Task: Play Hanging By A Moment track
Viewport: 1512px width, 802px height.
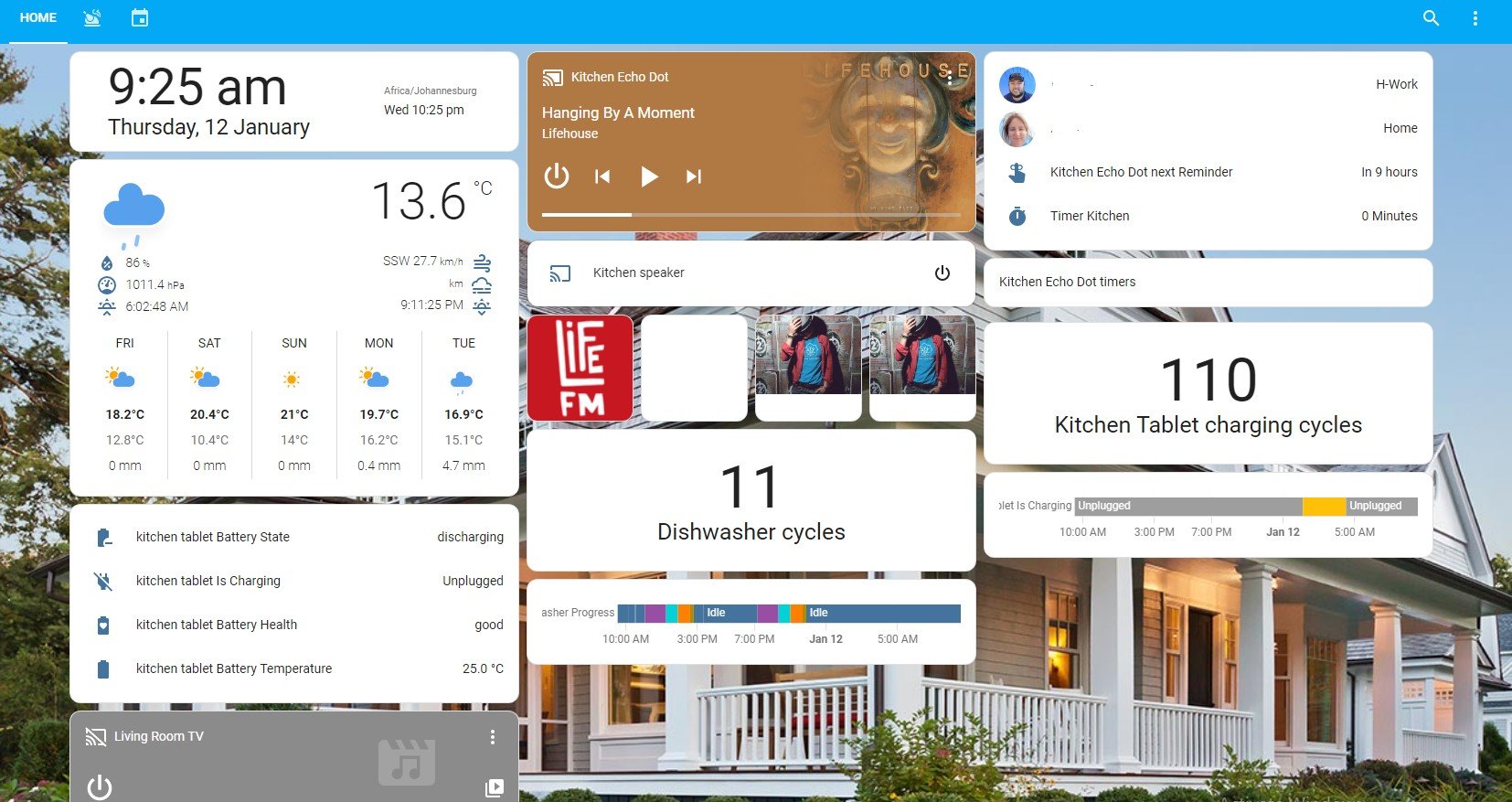Action: point(649,176)
